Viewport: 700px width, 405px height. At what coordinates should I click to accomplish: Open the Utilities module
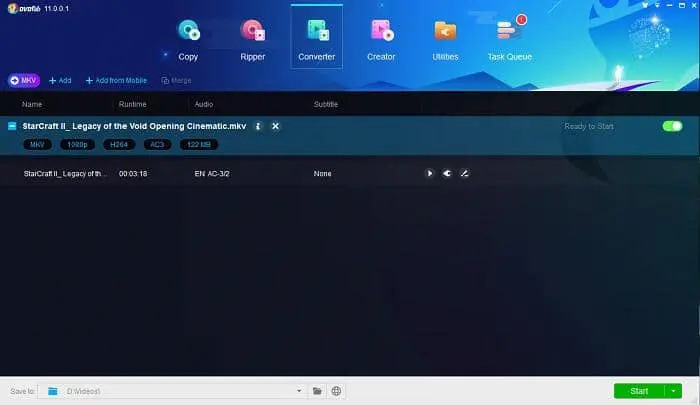click(445, 39)
